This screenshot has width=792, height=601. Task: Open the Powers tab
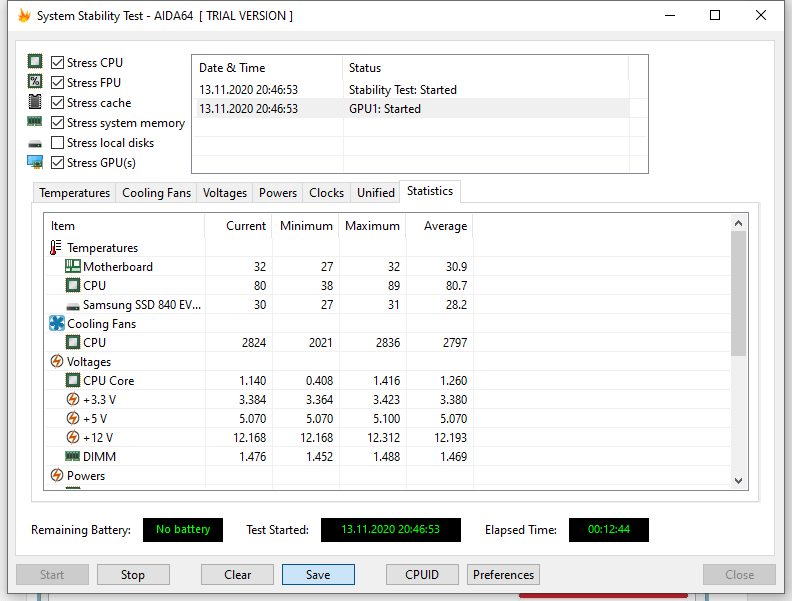point(278,193)
